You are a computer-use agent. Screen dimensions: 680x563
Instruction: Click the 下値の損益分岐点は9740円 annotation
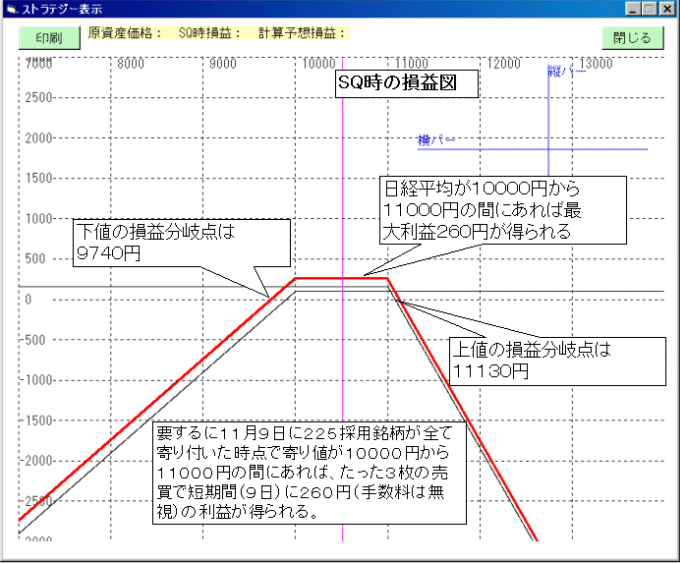pos(181,242)
